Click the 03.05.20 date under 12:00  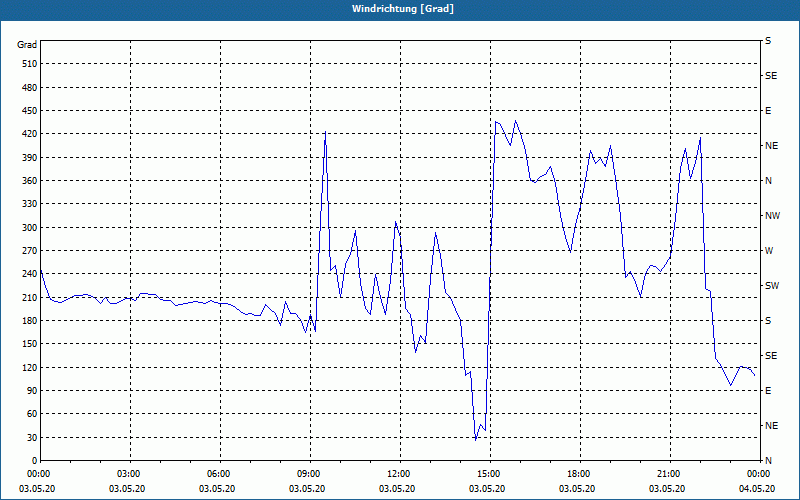396,489
